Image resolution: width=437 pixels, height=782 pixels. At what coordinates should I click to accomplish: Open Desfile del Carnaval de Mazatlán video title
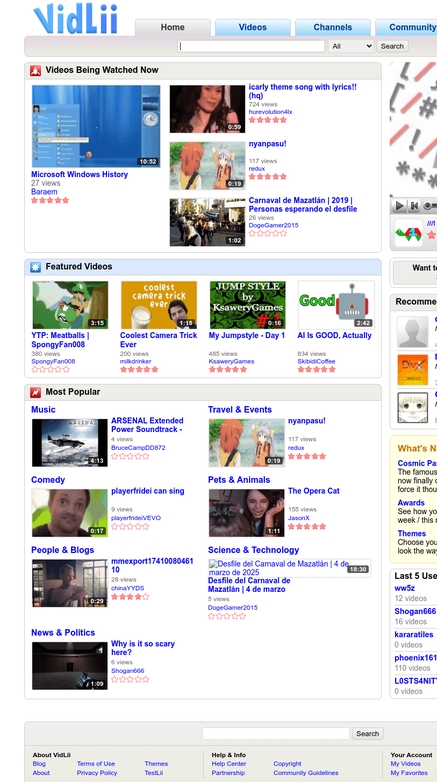tap(249, 586)
